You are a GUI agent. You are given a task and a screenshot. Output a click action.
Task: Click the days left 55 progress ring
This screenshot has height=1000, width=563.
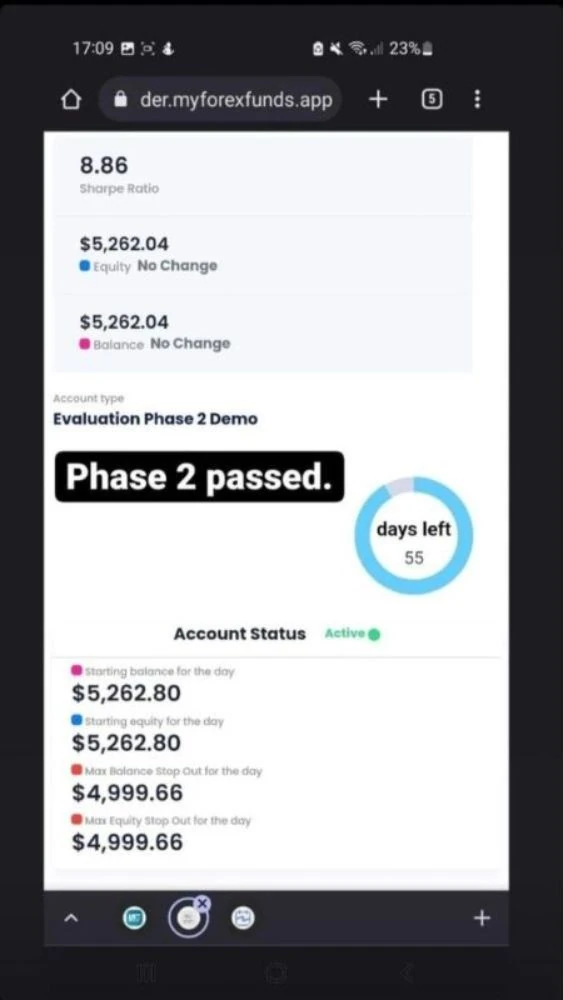pos(414,536)
